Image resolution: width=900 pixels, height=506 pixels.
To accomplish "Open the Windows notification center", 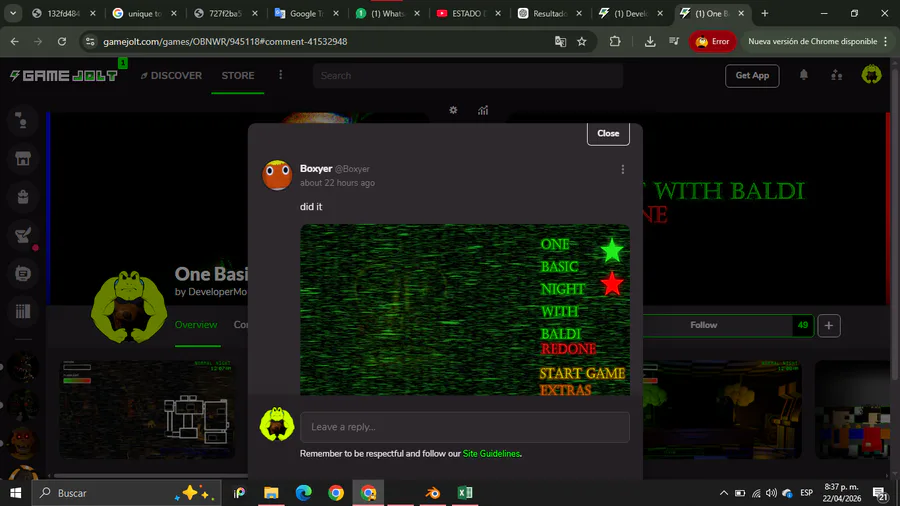I will [879, 493].
